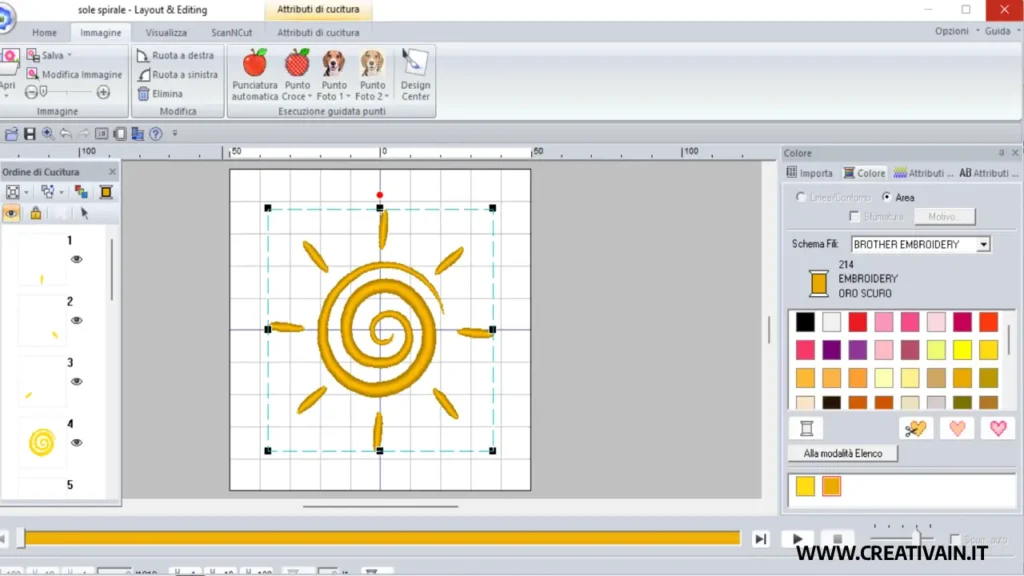Viewport: 1024px width, 576px height.
Task: Click the pink heart icon below palette
Action: tap(998, 428)
